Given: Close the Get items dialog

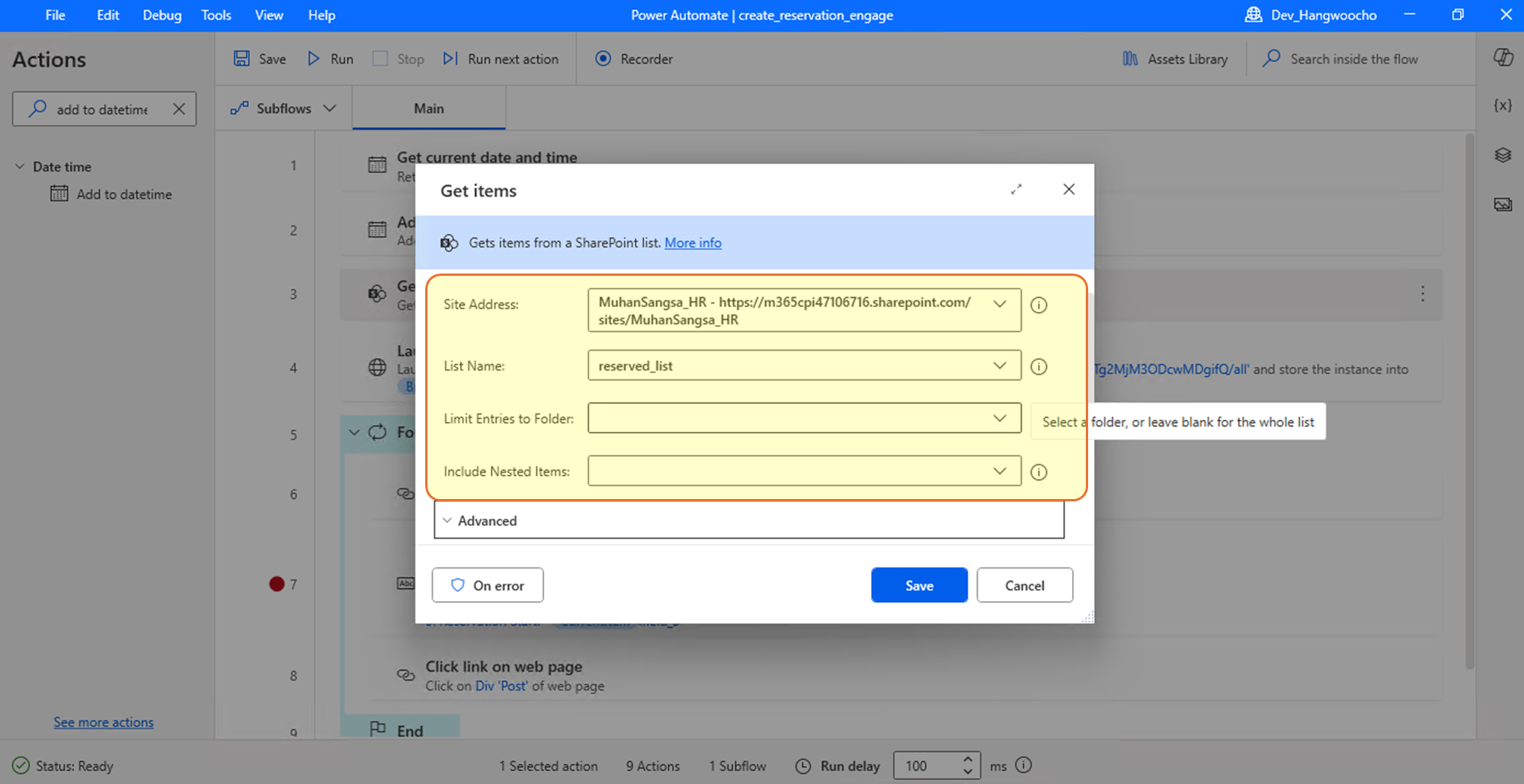Looking at the screenshot, I should pos(1069,189).
